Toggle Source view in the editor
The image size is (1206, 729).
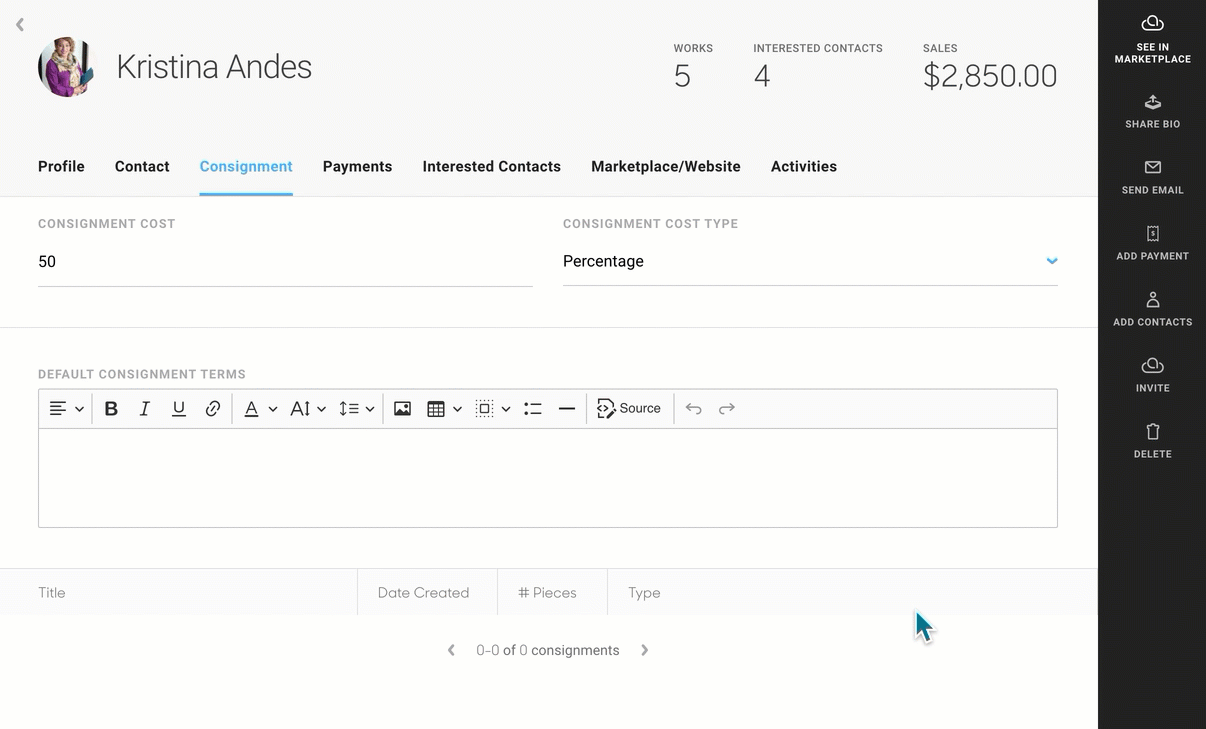[629, 409]
